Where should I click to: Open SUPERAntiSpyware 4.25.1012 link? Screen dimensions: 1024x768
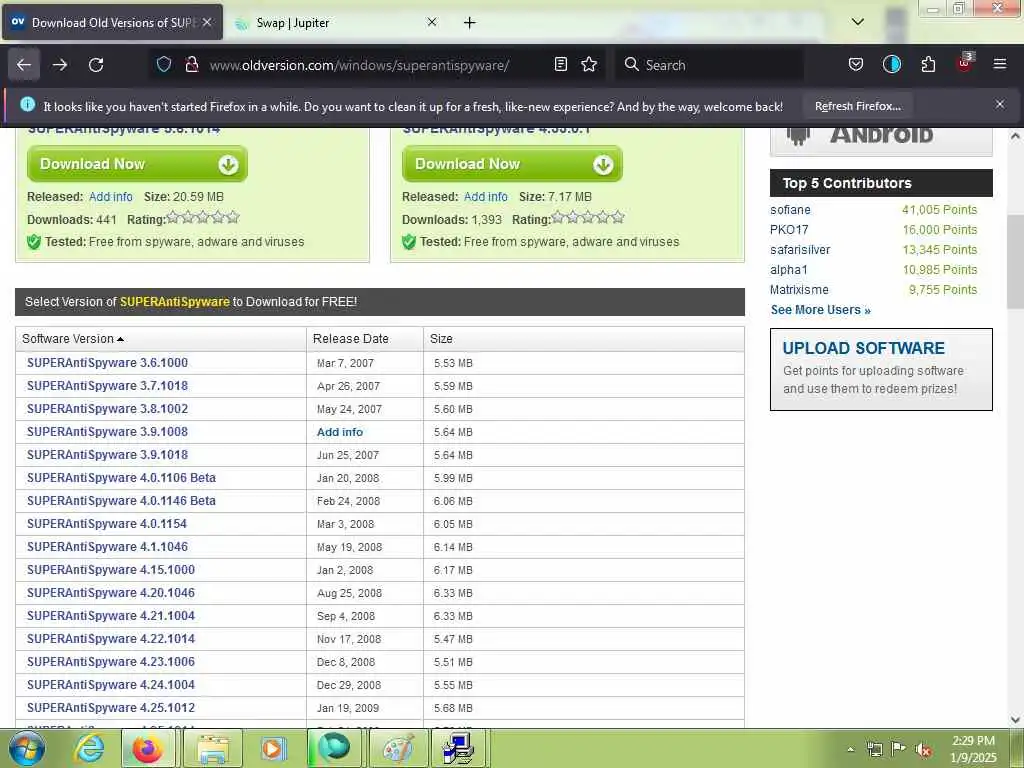[111, 708]
